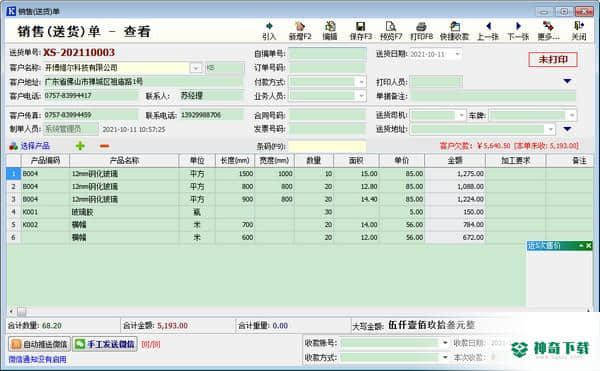The height and width of the screenshot is (371, 600).
Task: Open the 付款方式 payment method dropdown
Action: click(x=361, y=82)
